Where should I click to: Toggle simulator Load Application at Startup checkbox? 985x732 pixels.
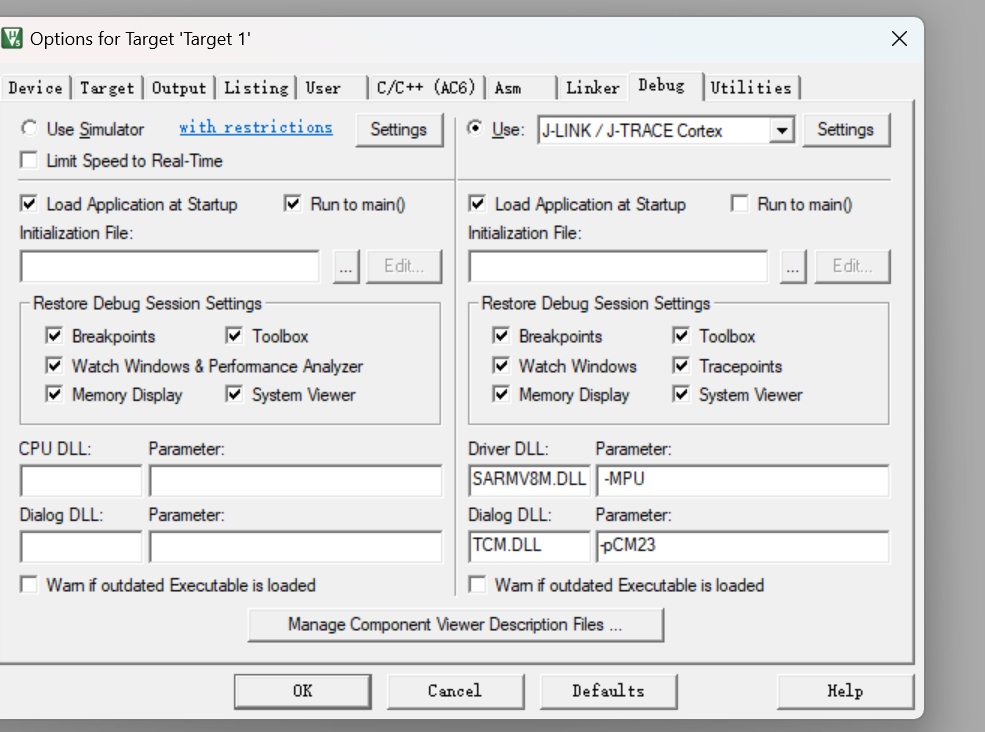pyautogui.click(x=29, y=204)
